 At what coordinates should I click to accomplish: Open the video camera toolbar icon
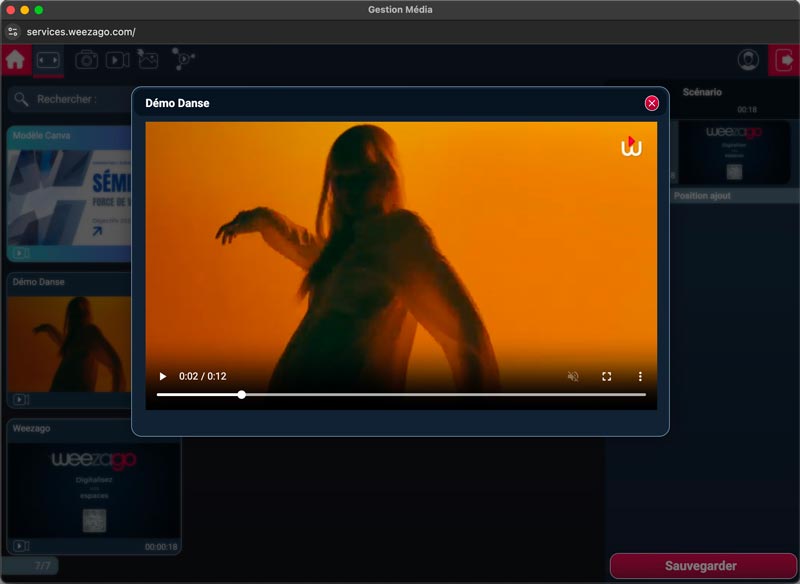click(x=117, y=60)
